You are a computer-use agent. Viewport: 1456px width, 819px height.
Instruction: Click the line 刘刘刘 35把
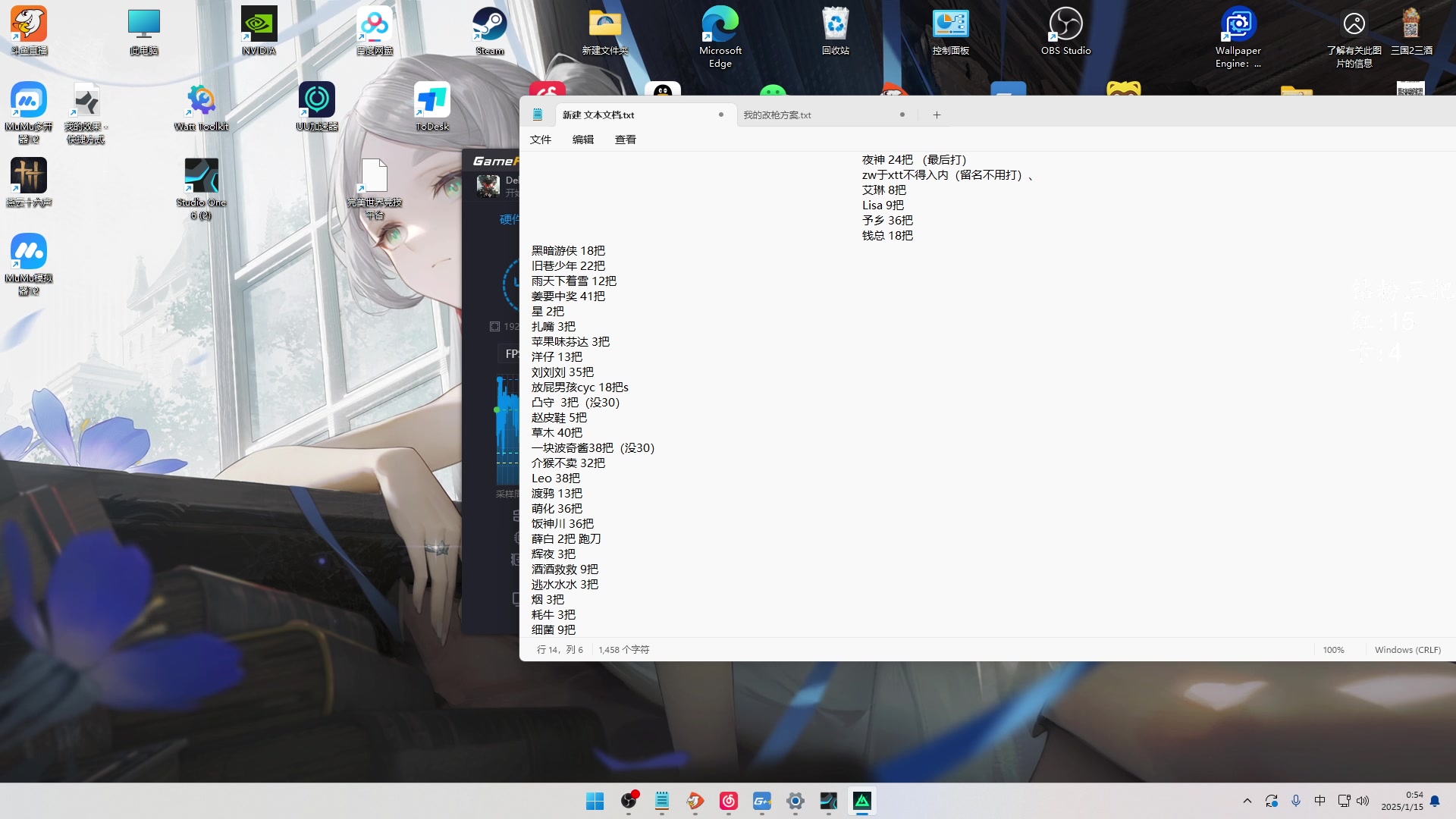click(x=562, y=372)
